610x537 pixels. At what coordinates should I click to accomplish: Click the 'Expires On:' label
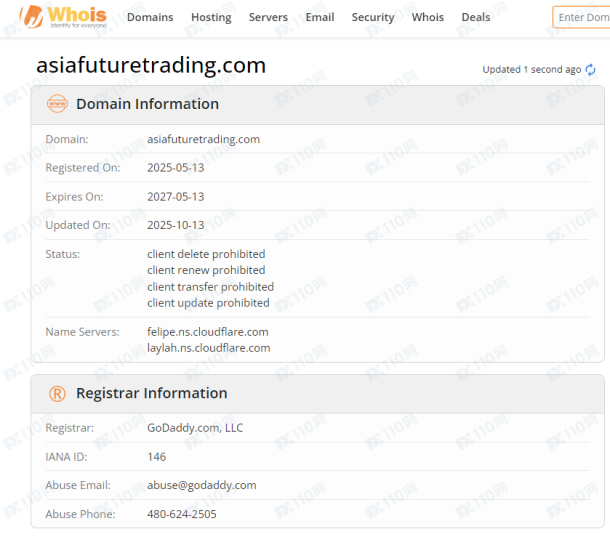click(x=74, y=197)
